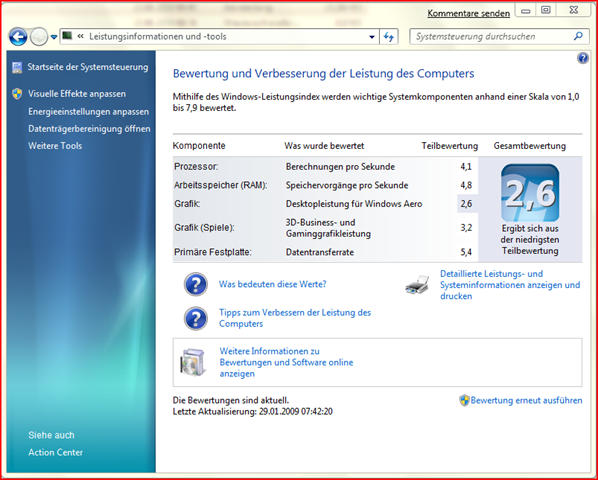
Task: Close the window
Action: click(574, 11)
